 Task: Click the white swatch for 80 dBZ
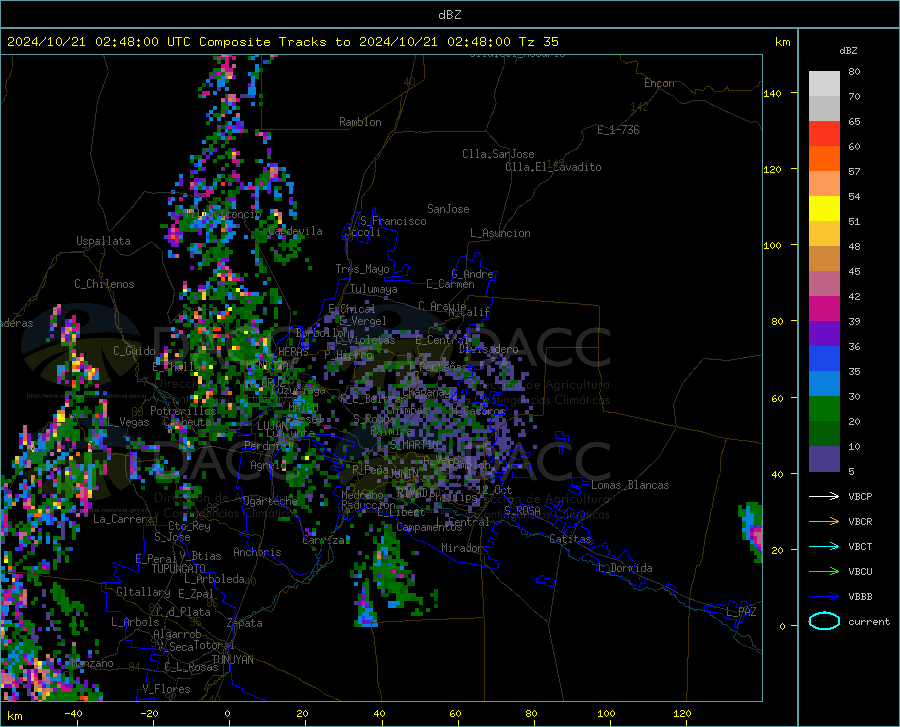coord(824,83)
